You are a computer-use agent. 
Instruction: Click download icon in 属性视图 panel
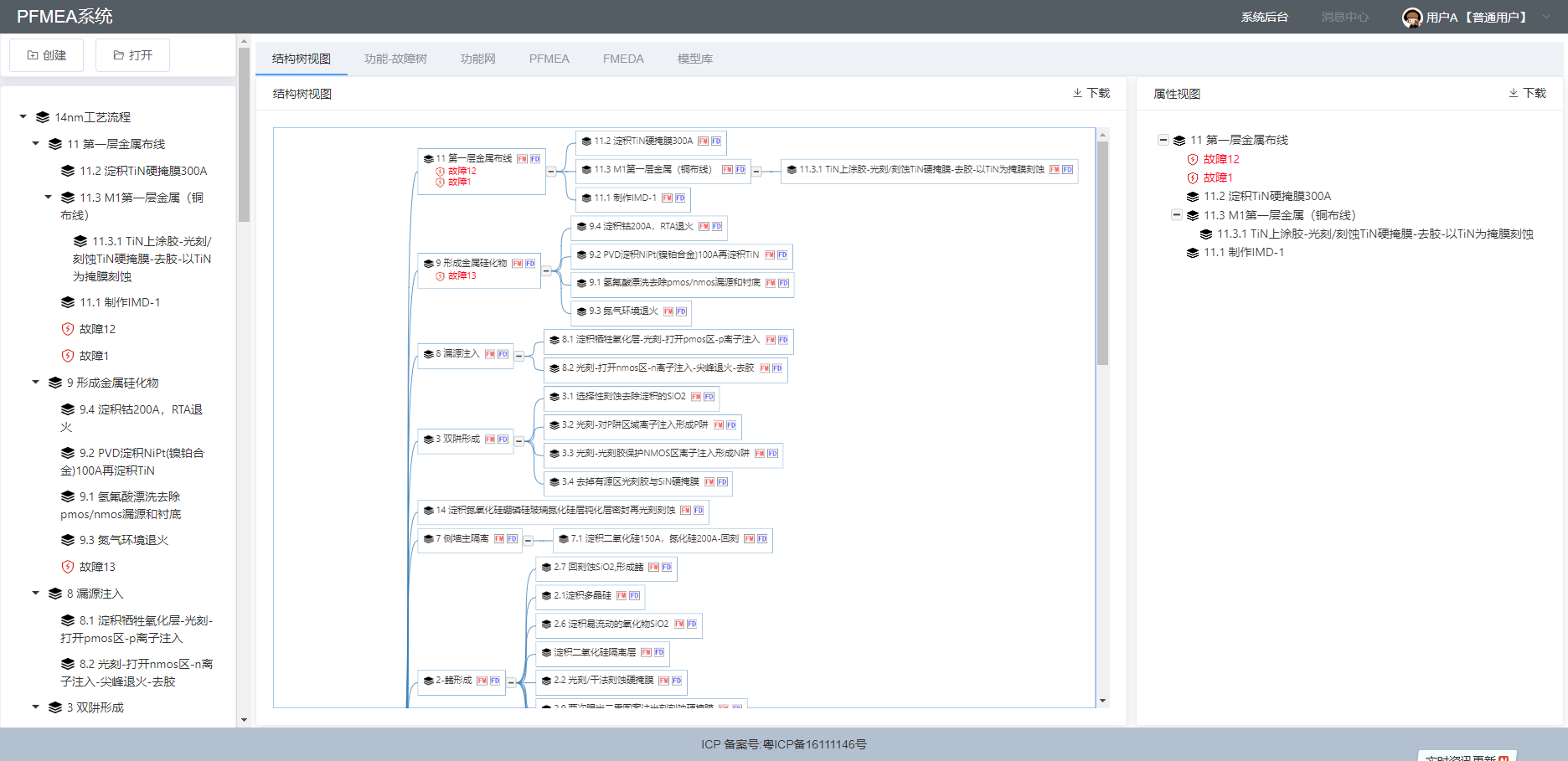[x=1514, y=93]
